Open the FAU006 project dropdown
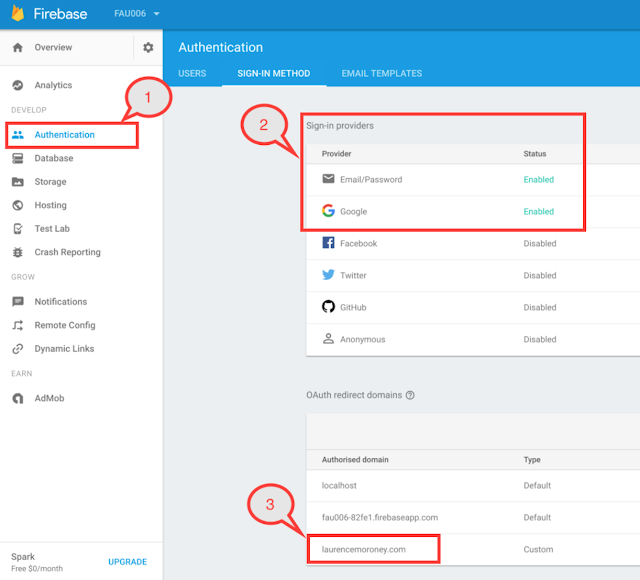Screen dimensions: 640x580 click(136, 13)
